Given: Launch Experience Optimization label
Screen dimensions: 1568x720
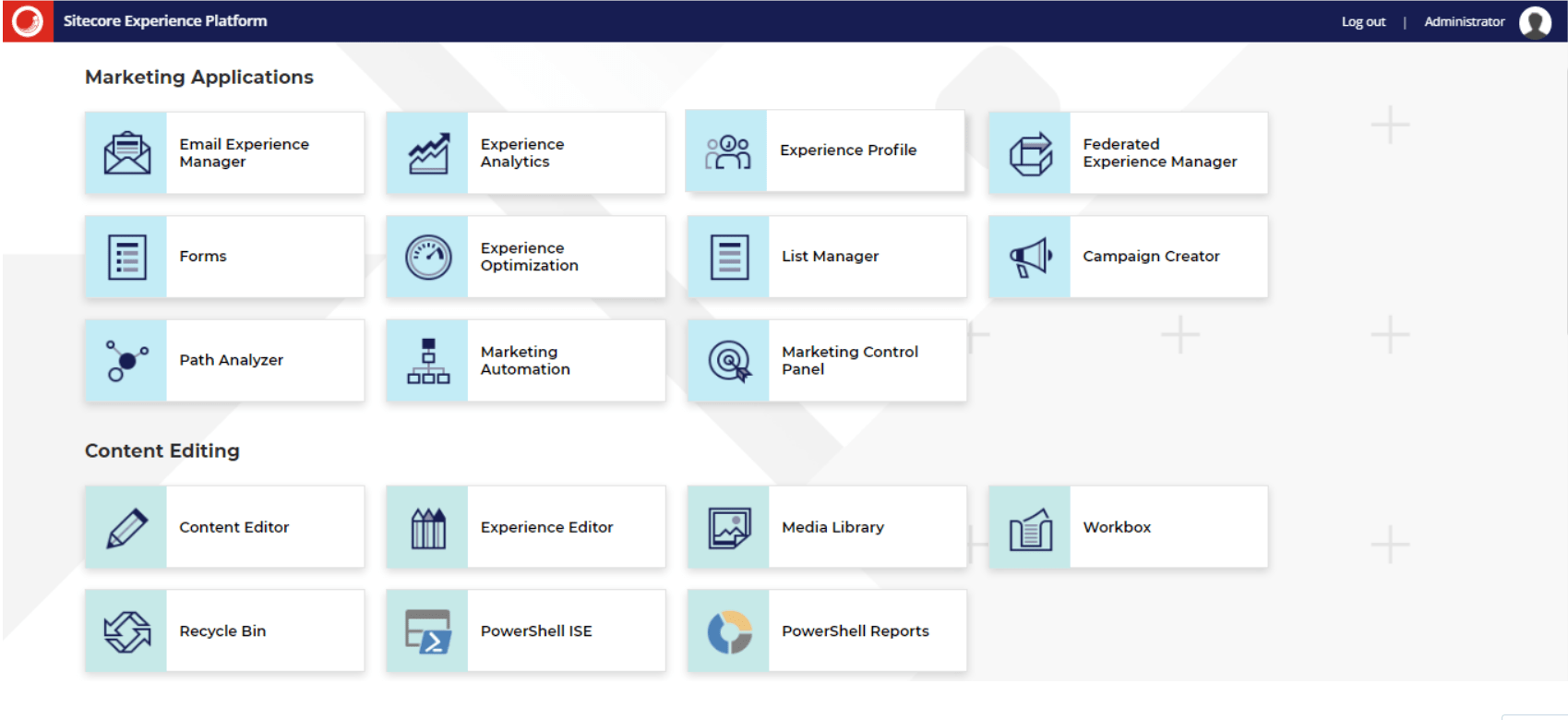Looking at the screenshot, I should point(529,257).
